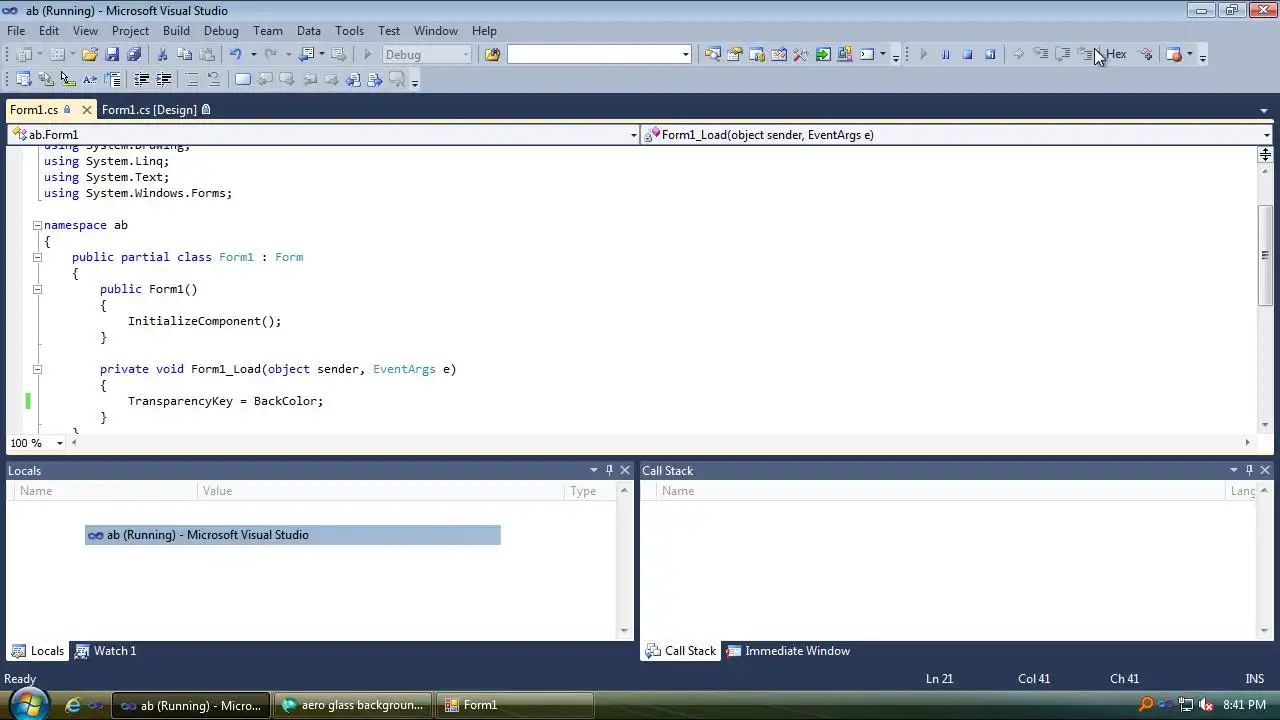
Task: Select the Locals tab
Action: click(38, 651)
